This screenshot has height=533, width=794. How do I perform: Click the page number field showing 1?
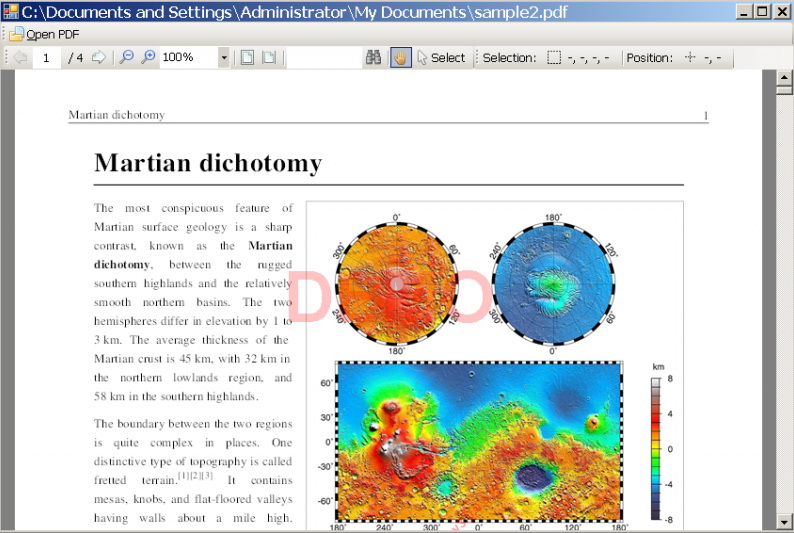point(47,58)
